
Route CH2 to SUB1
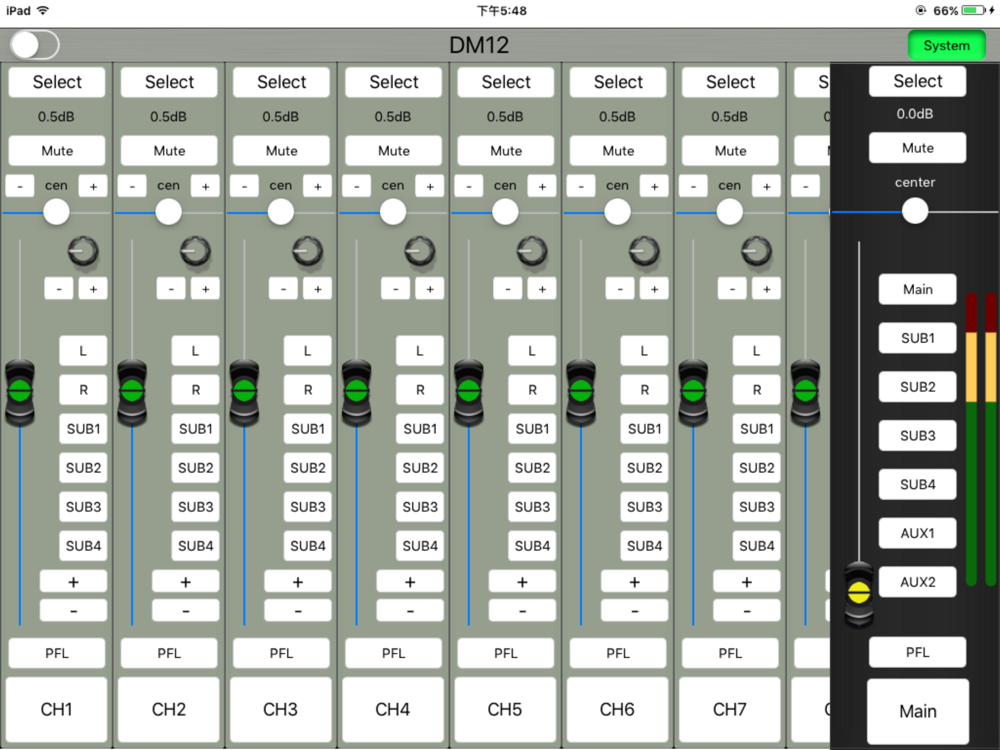(195, 429)
